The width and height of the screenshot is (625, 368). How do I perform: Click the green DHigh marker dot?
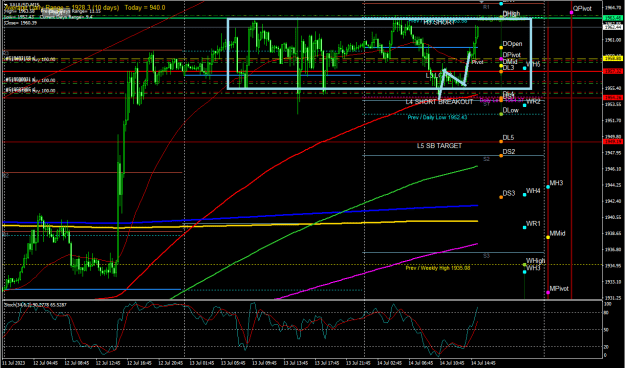click(501, 17)
